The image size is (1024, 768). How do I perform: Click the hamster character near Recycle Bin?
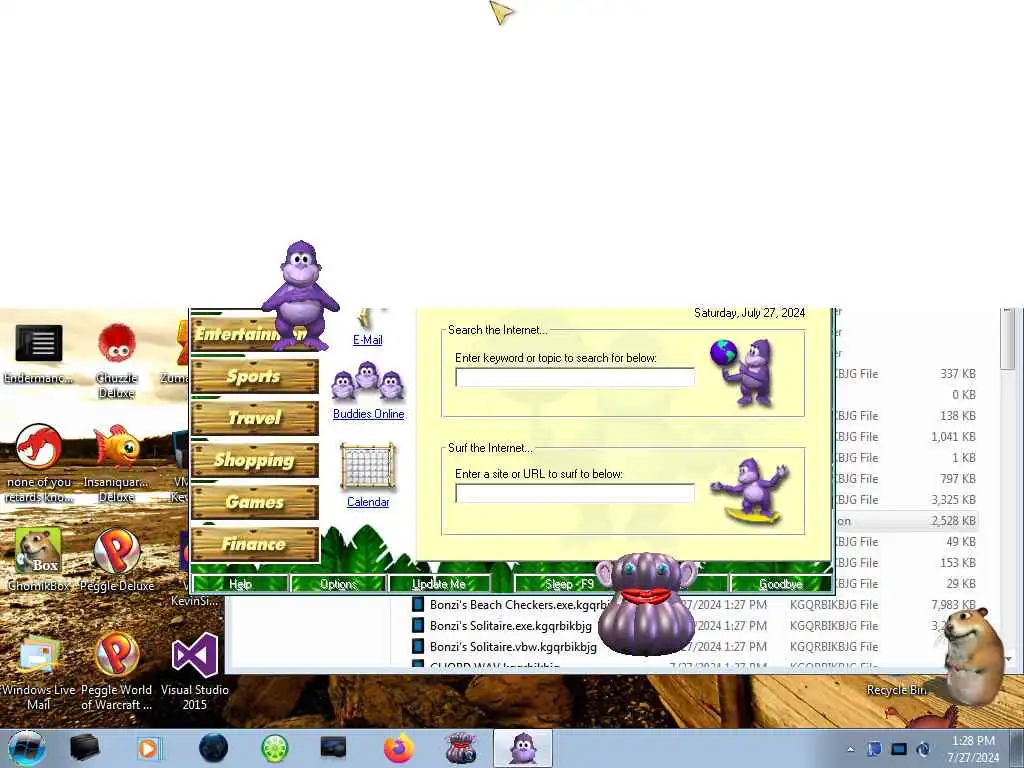click(972, 656)
